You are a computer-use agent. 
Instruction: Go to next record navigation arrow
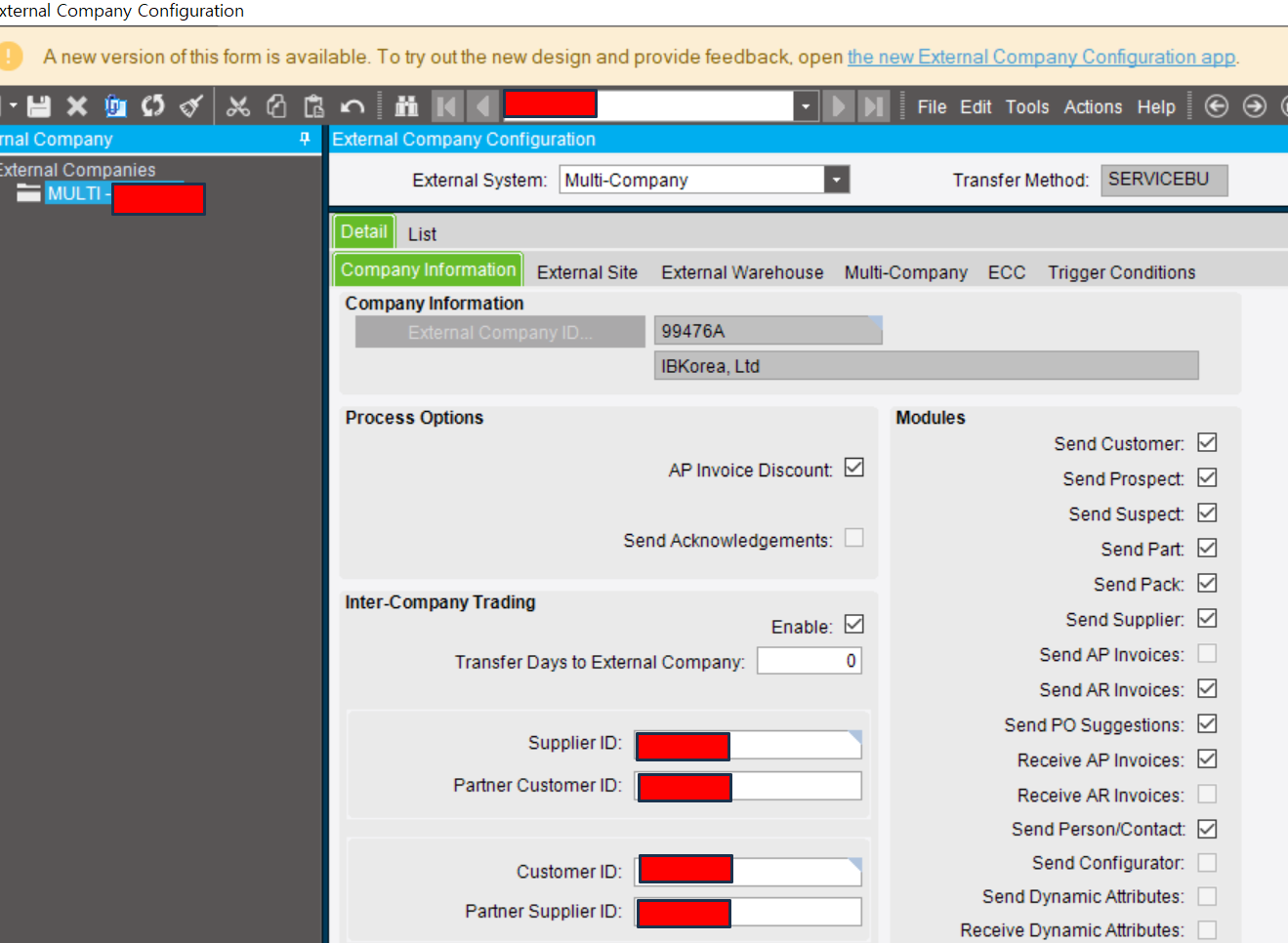[x=838, y=105]
